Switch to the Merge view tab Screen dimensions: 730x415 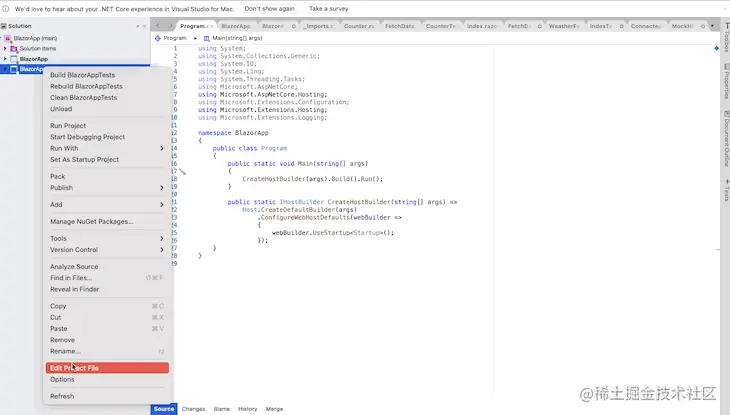click(x=274, y=409)
